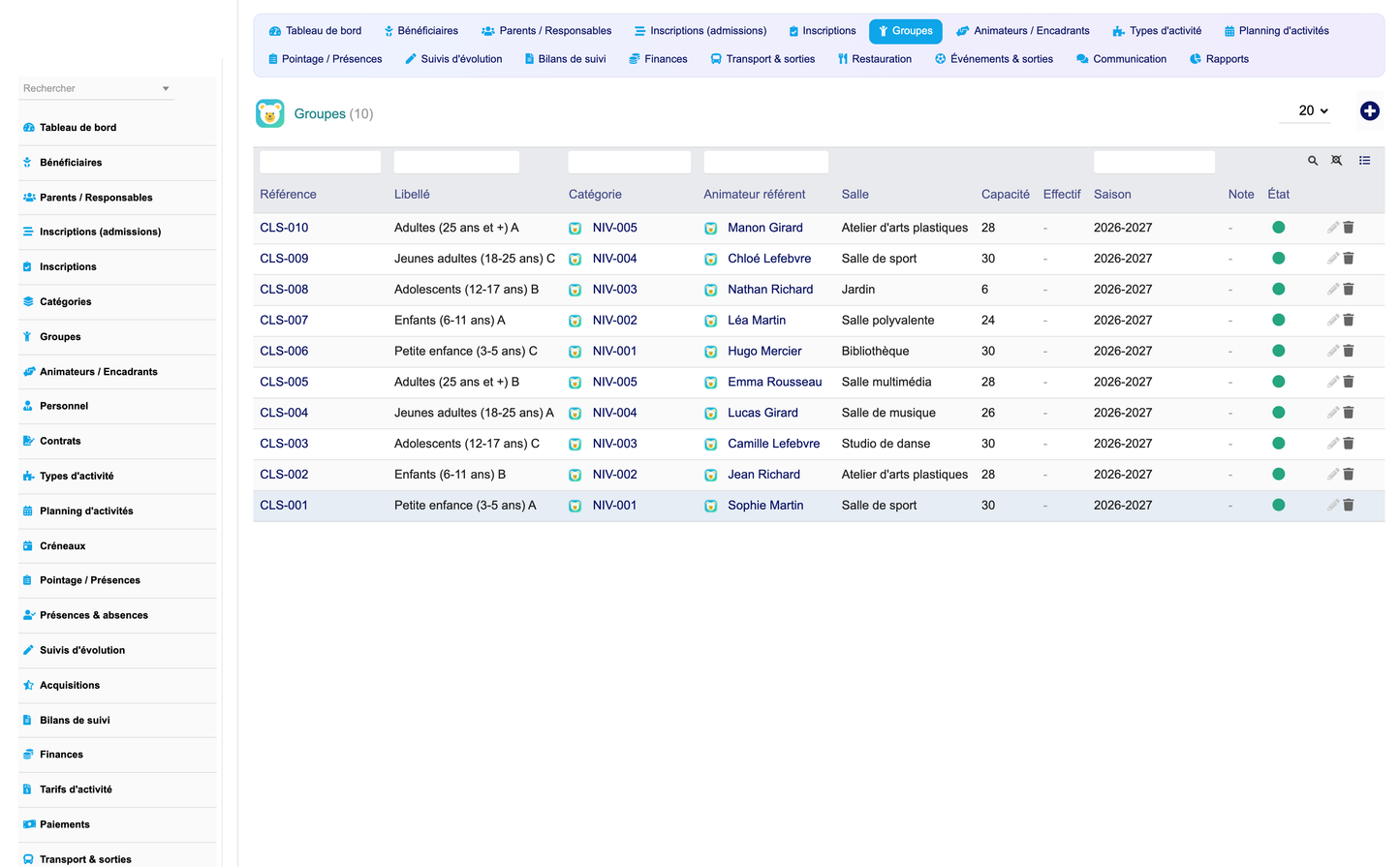The height and width of the screenshot is (867, 1400).
Task: Open animator Chloé Lefebvre link
Action: pyautogui.click(x=769, y=259)
